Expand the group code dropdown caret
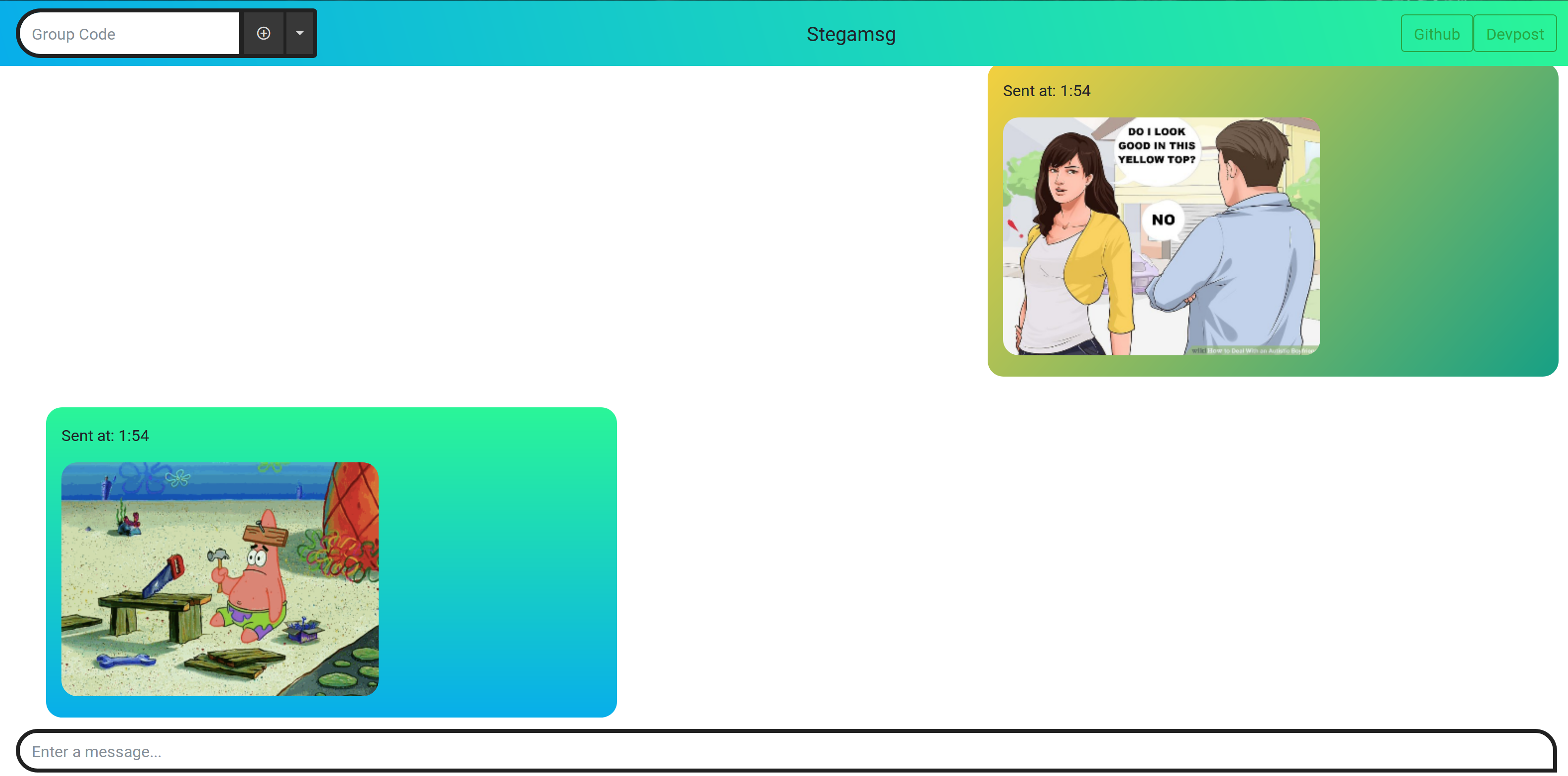 click(x=299, y=34)
